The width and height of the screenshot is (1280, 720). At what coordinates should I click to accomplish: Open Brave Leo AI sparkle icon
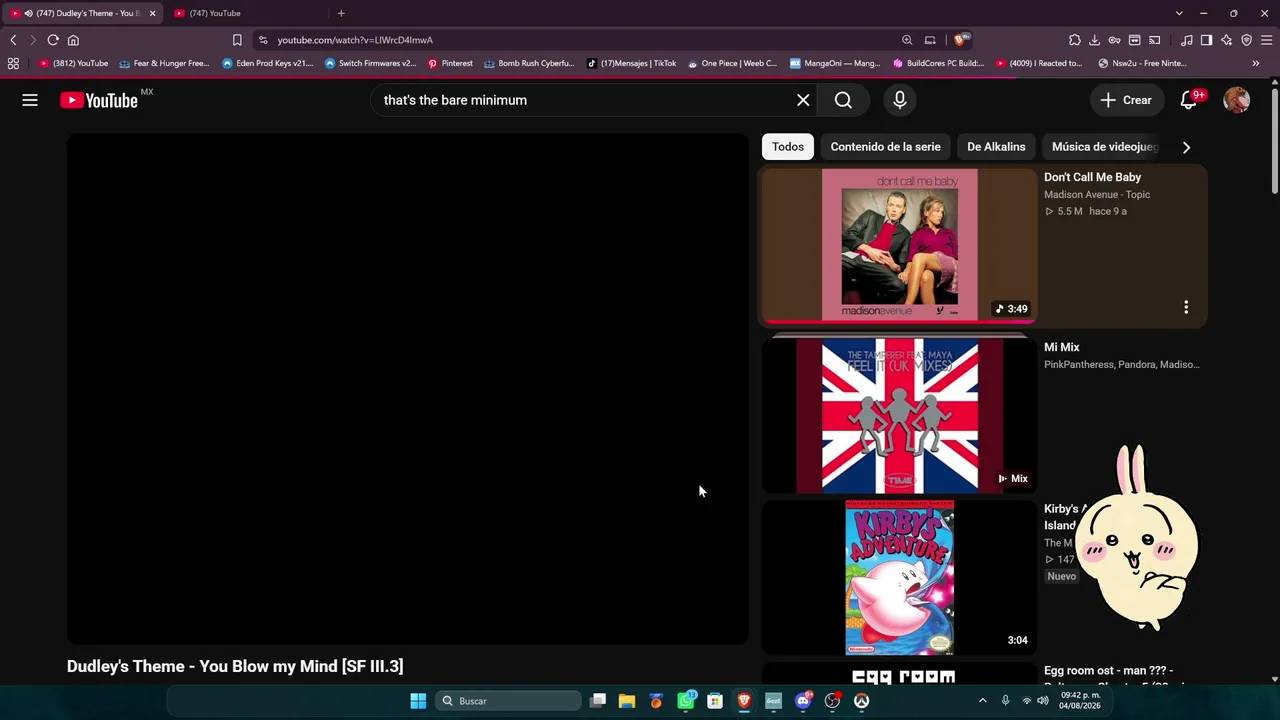point(1227,40)
